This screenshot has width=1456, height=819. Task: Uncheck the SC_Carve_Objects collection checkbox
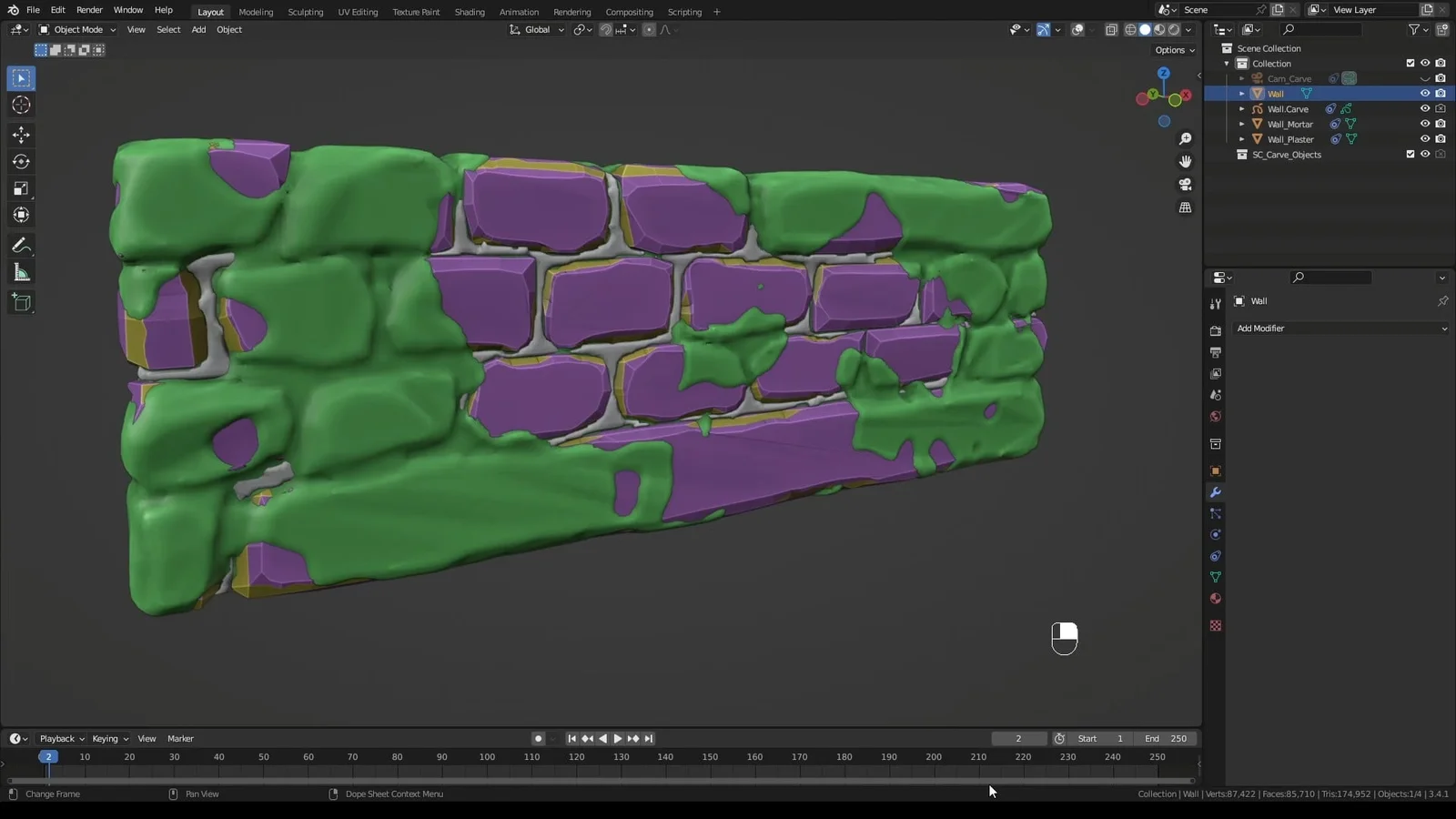coord(1410,154)
